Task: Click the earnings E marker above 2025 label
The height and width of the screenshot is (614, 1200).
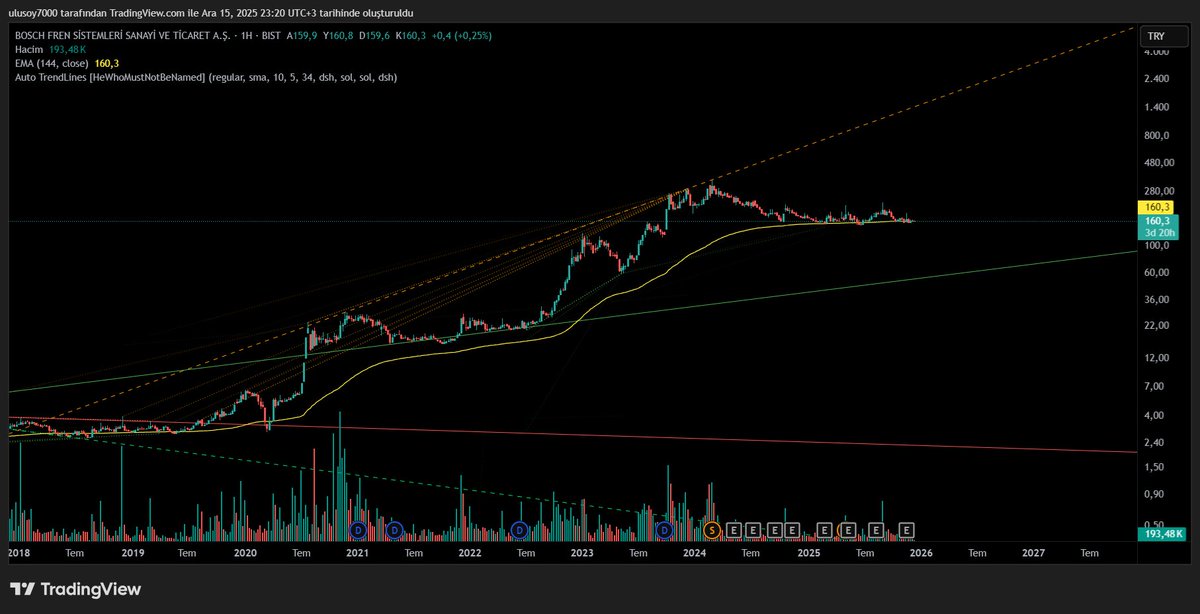Action: point(825,529)
